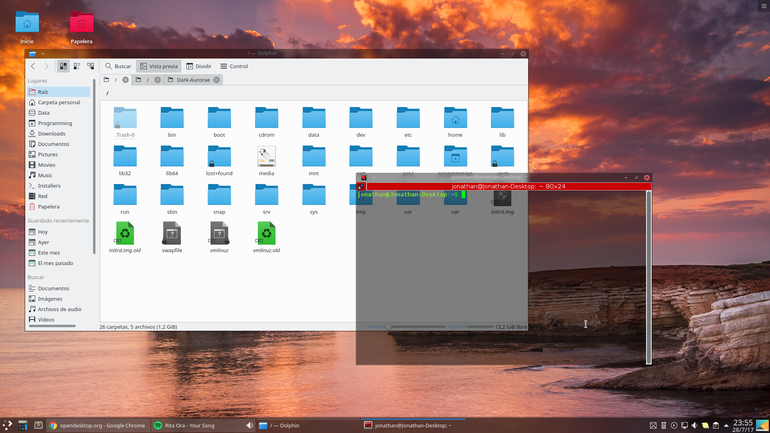Screen dimensions: 770x433
Task: Toggle Vista previa preview mode
Action: click(159, 66)
